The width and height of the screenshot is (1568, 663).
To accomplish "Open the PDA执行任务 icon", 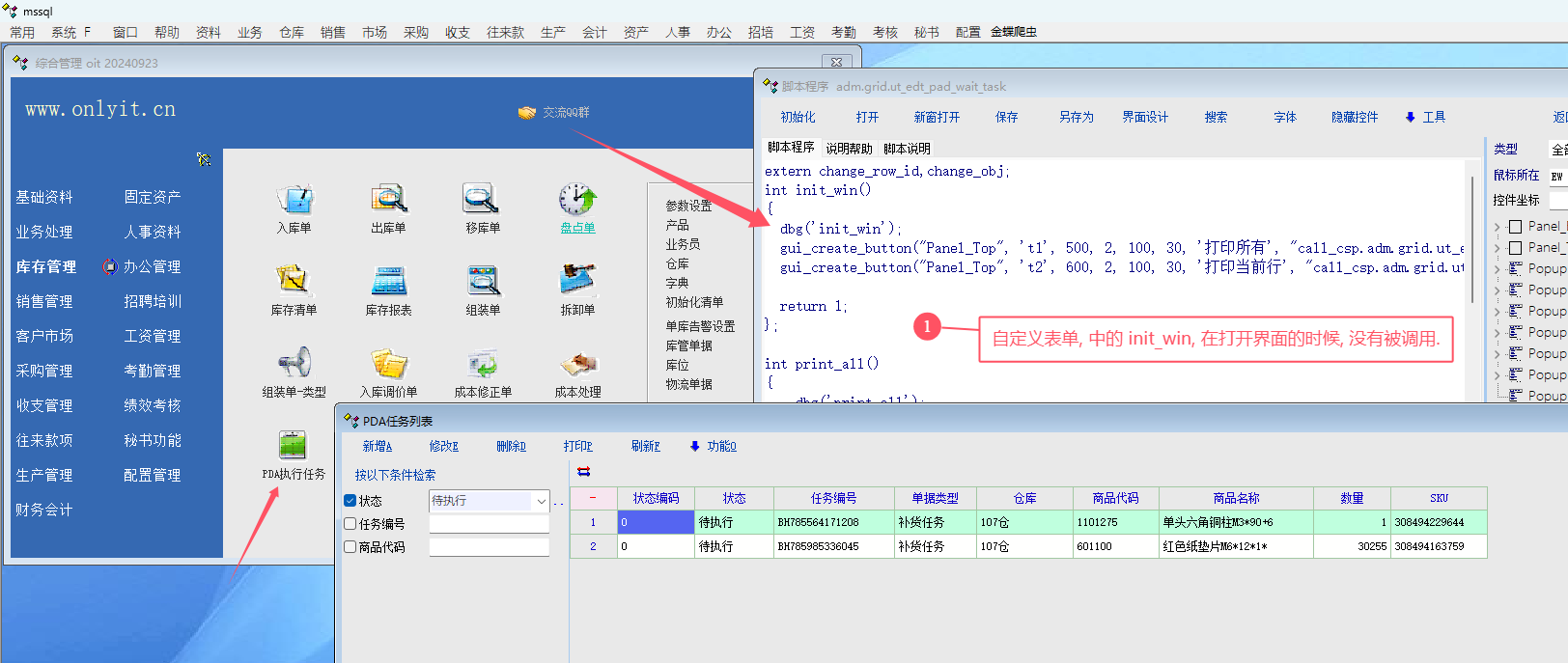I will pos(293,446).
